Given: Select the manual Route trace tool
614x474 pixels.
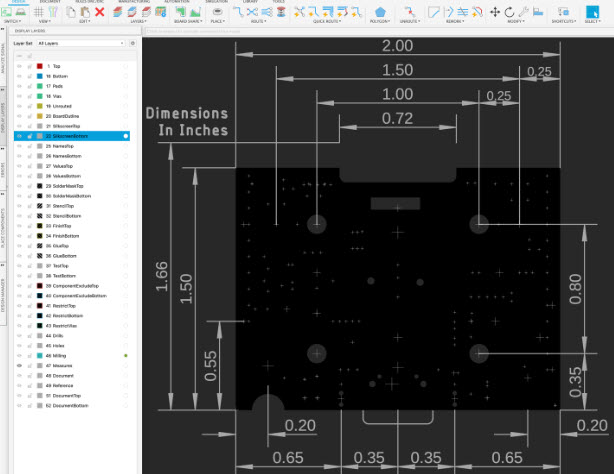Looking at the screenshot, I should 238,12.
